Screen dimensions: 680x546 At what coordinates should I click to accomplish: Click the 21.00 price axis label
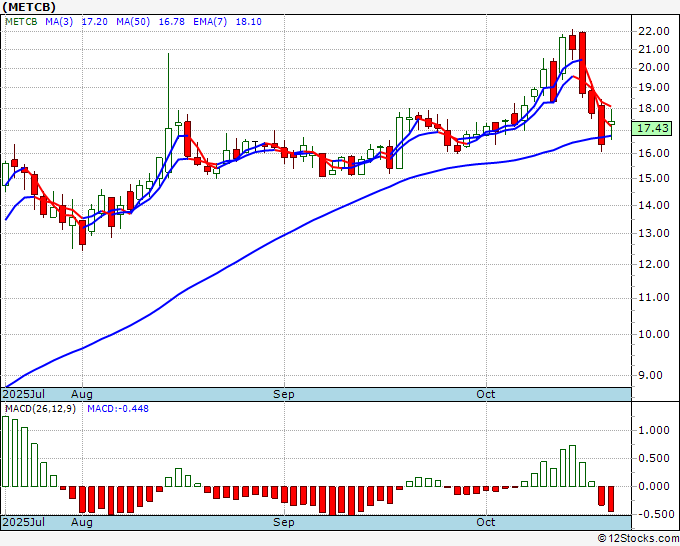(654, 49)
